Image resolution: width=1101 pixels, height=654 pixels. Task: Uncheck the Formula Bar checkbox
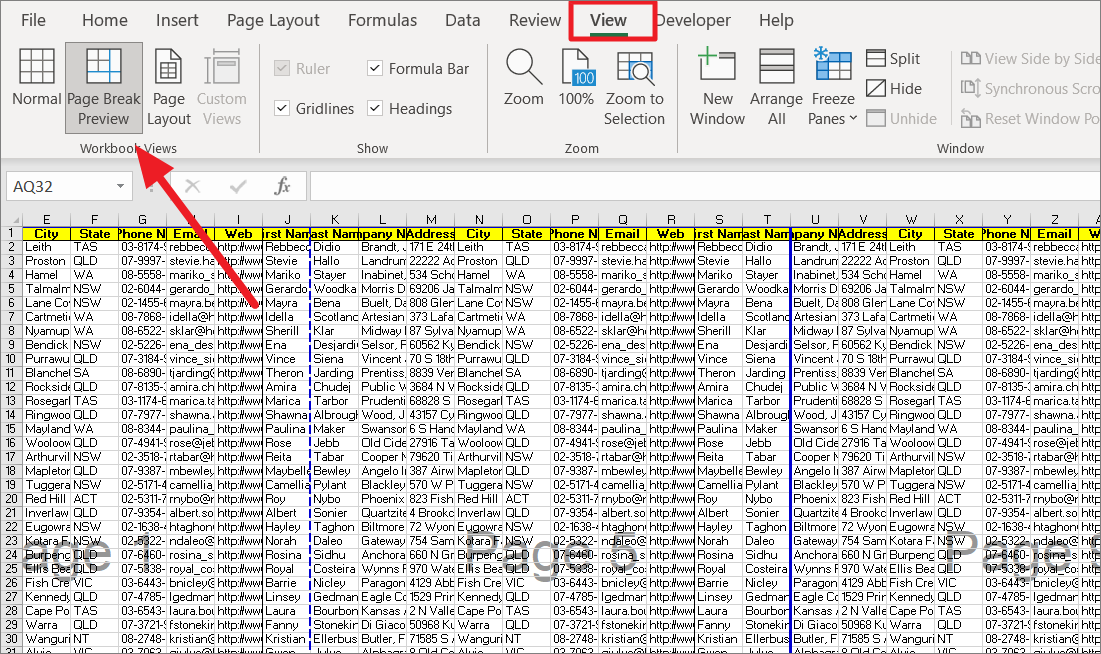coord(375,68)
